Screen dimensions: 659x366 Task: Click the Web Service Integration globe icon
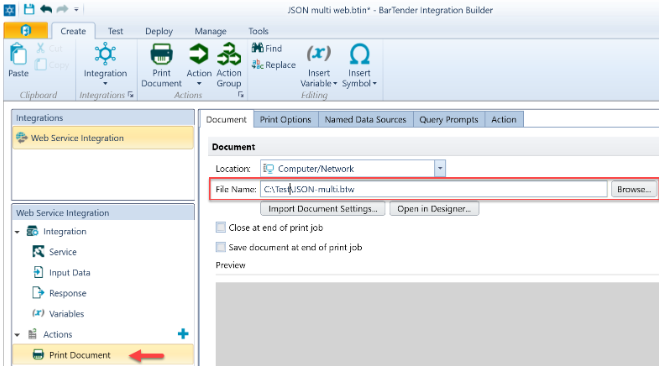click(x=21, y=137)
